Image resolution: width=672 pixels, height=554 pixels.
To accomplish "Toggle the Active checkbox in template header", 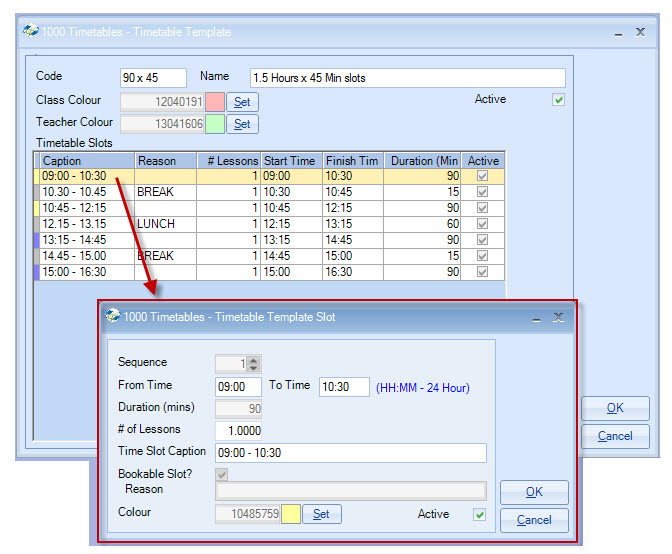I will click(x=559, y=100).
